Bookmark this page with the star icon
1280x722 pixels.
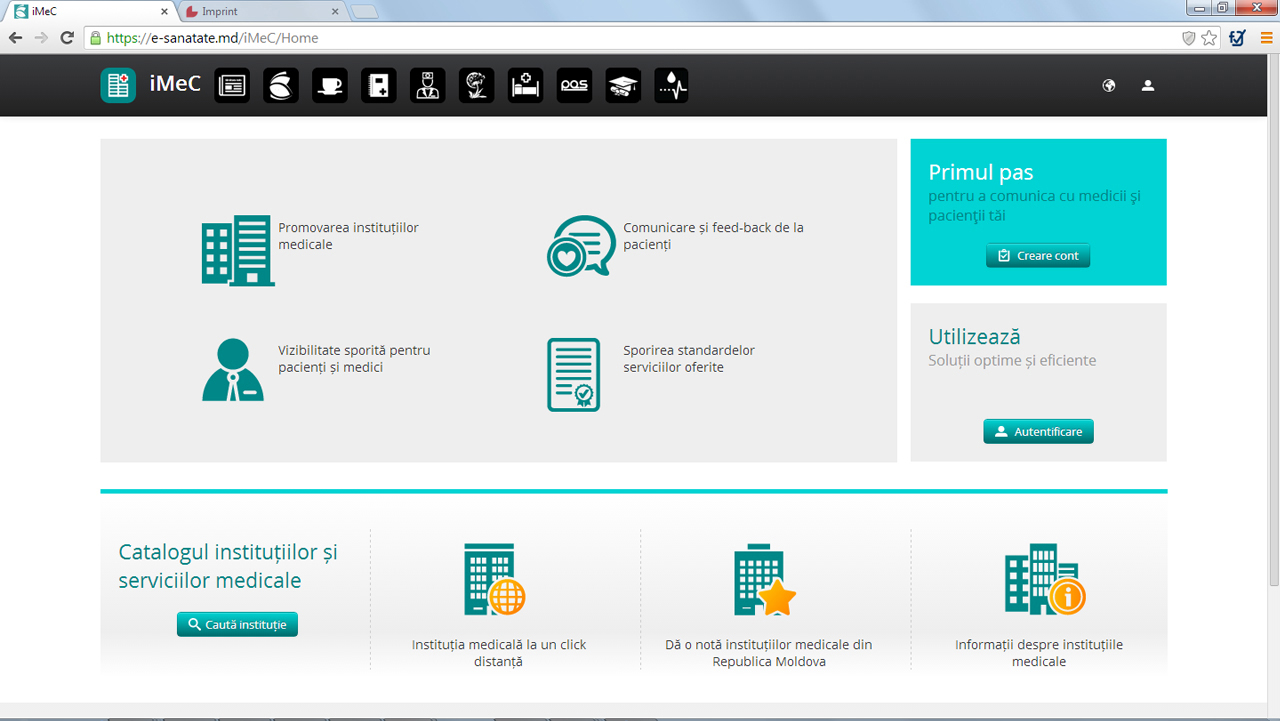click(x=1209, y=38)
